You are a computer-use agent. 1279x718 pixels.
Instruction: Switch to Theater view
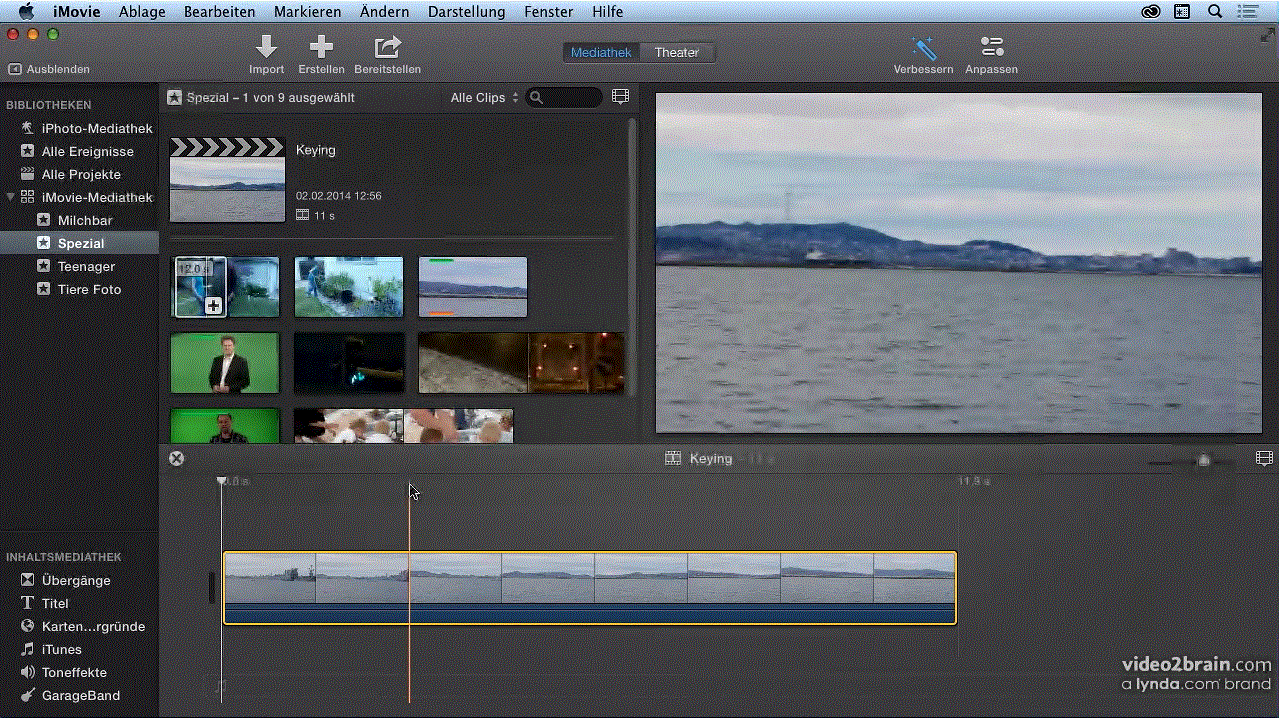tap(677, 52)
